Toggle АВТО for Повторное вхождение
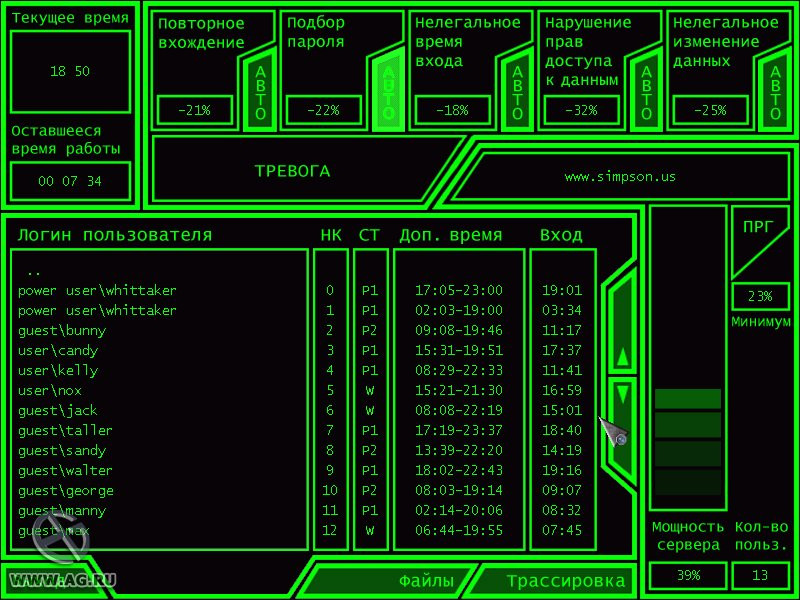Viewport: 800px width, 600px height. [x=260, y=92]
